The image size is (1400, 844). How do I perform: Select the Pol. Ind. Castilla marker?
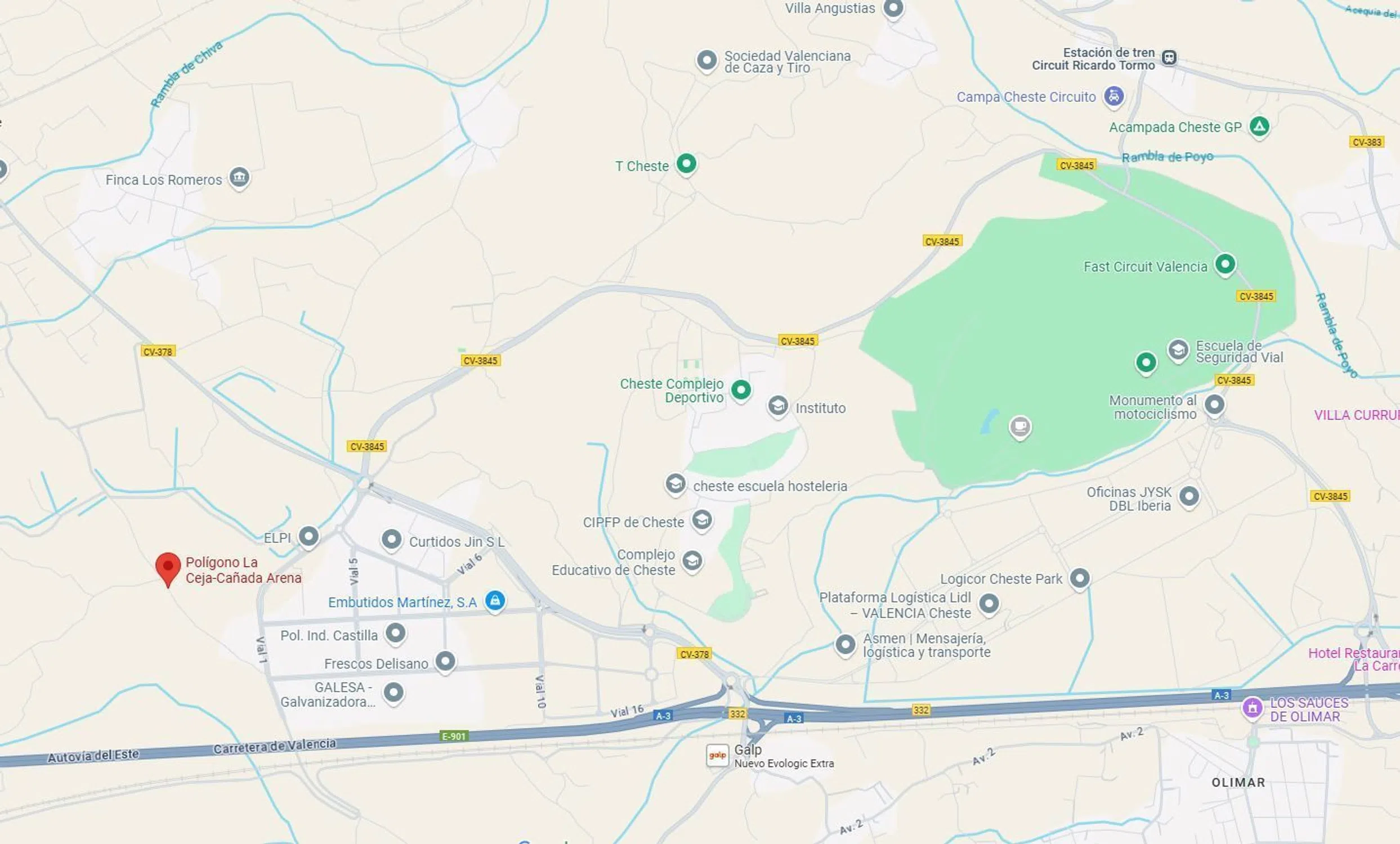click(395, 634)
